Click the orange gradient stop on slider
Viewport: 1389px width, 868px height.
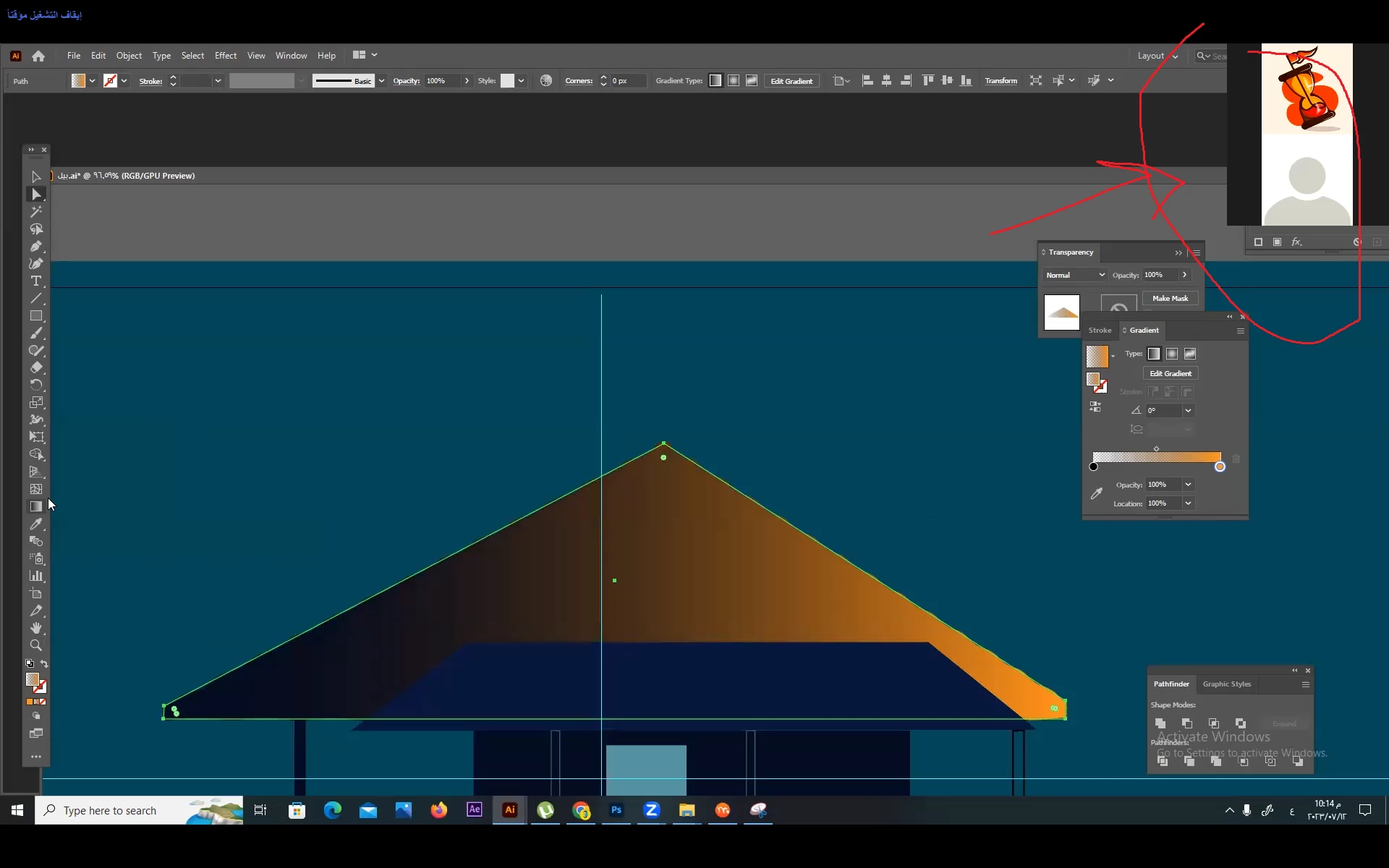click(x=1220, y=467)
